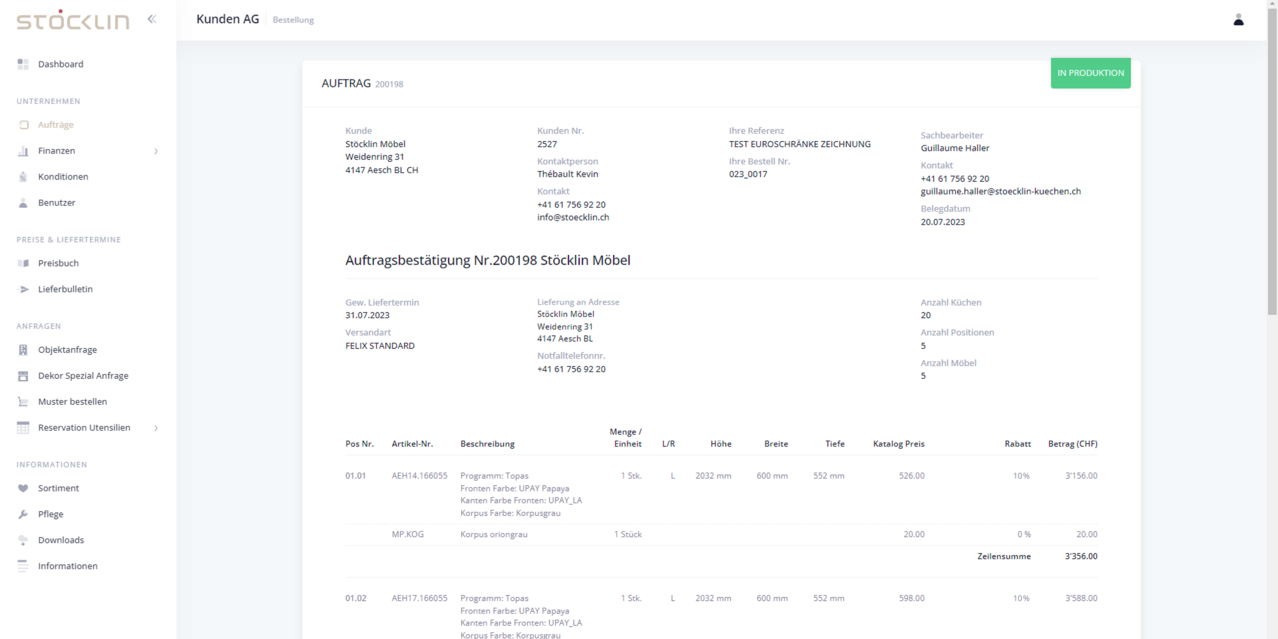This screenshot has height=639, width=1278.
Task: Click Kontaktperson Thébault Kevin
Action: click(x=568, y=174)
